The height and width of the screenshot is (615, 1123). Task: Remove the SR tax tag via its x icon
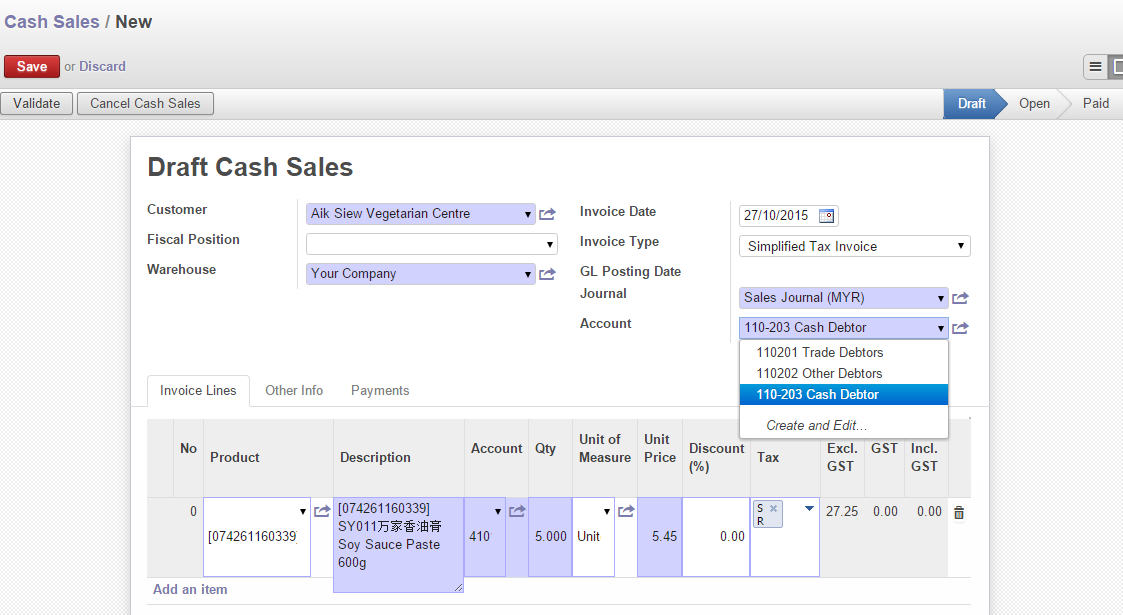point(775,506)
